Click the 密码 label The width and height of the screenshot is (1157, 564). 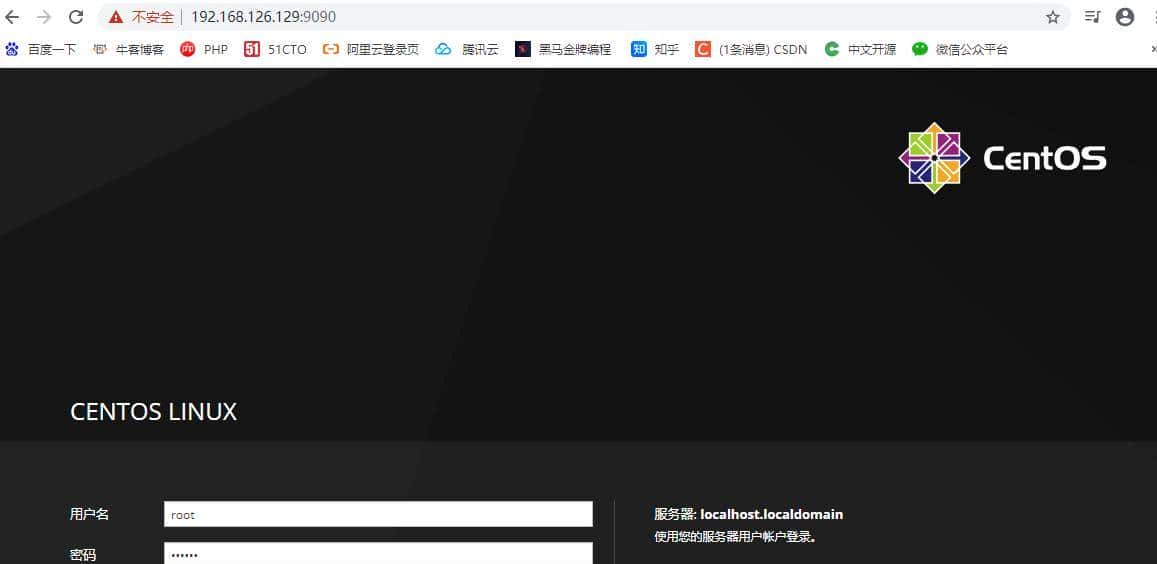83,555
